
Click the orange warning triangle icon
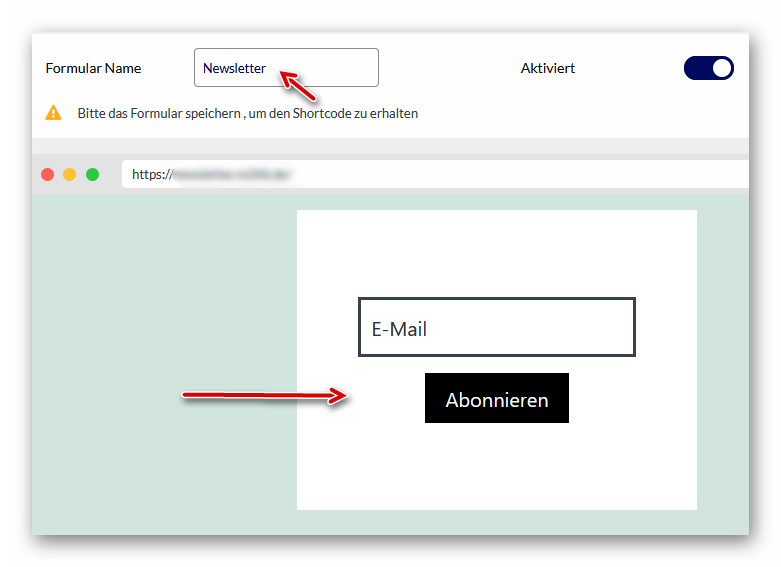[x=54, y=113]
